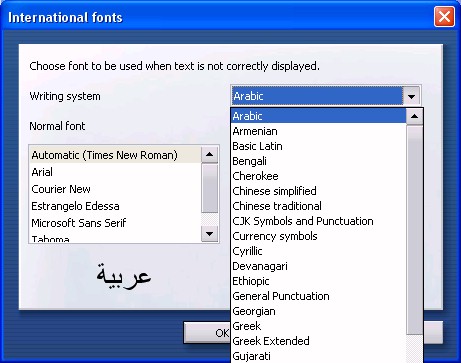Pick Currency symbols entry
The height and width of the screenshot is (363, 461).
319,236
